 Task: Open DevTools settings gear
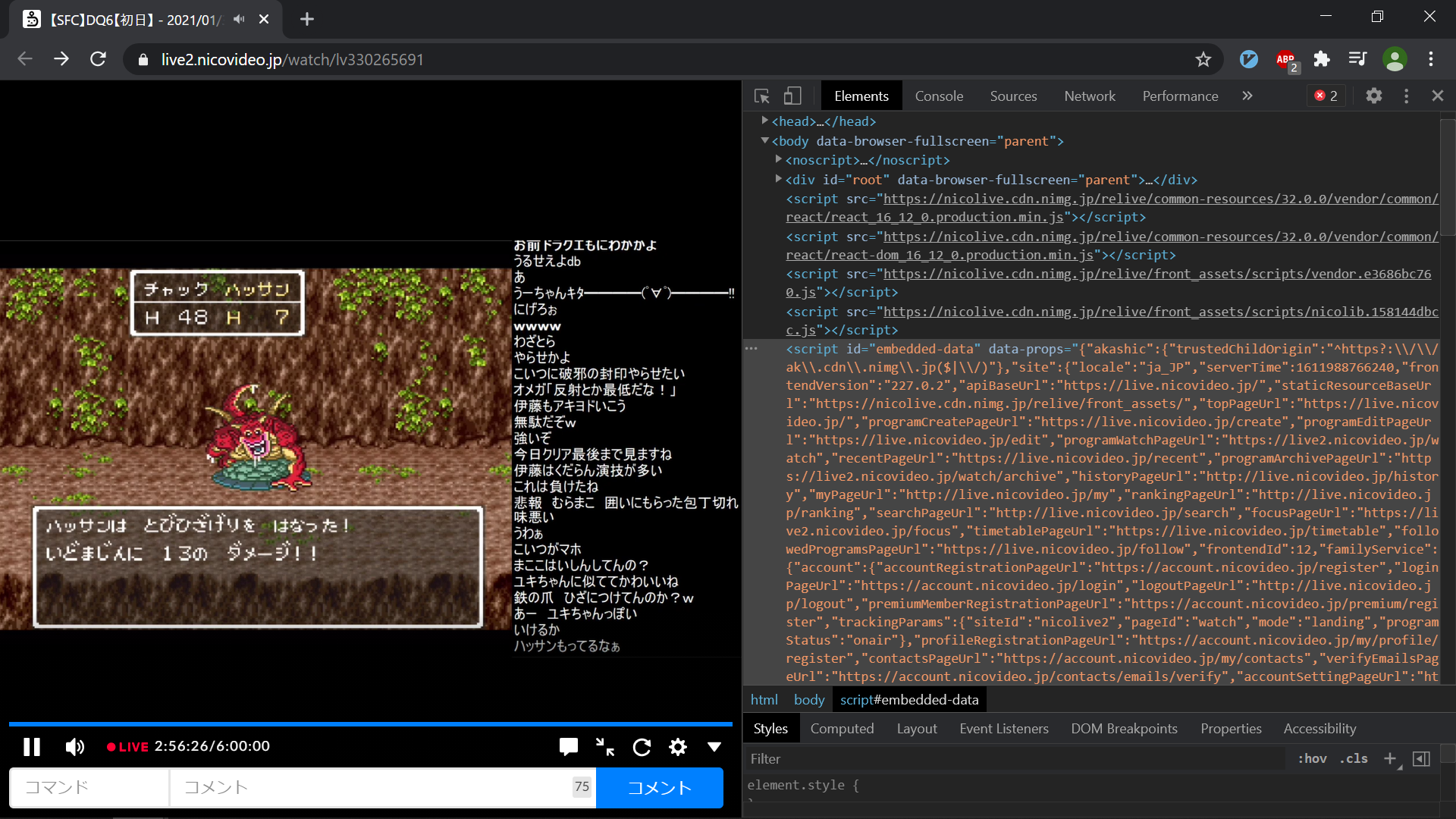[x=1374, y=96]
